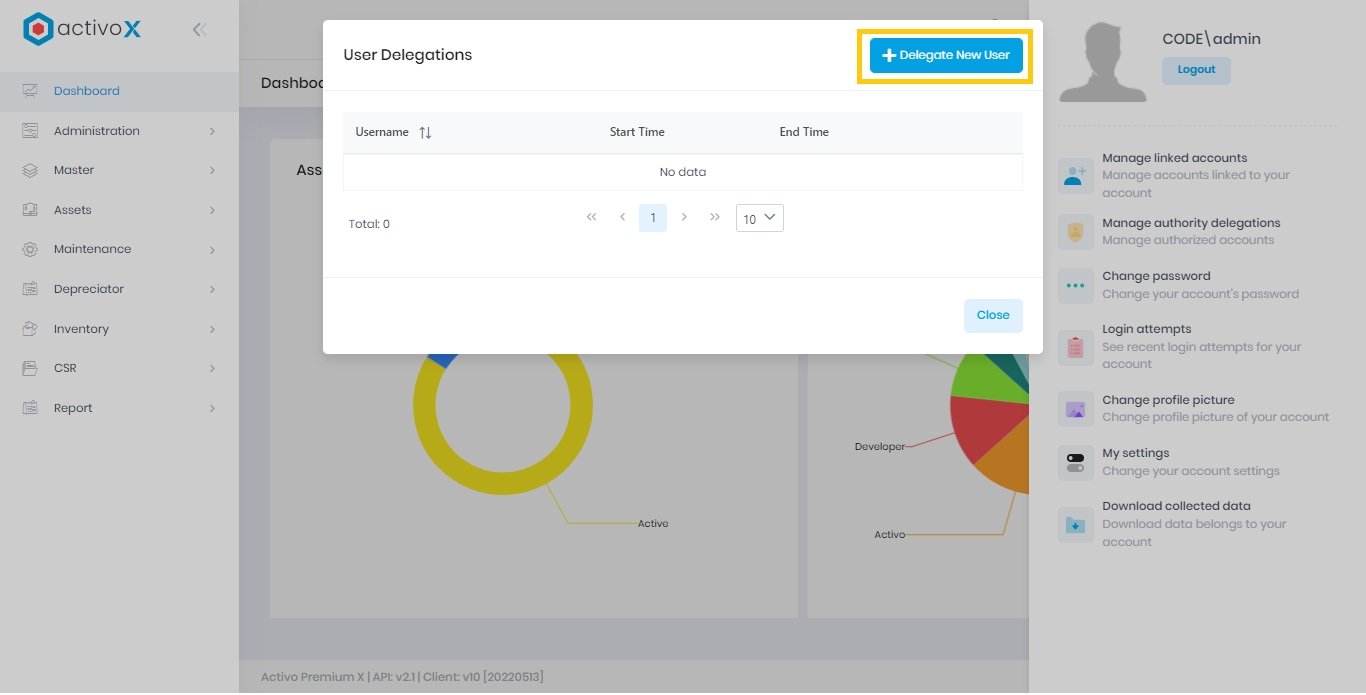Click the admin profile picture
1366x695 pixels.
click(x=1103, y=60)
